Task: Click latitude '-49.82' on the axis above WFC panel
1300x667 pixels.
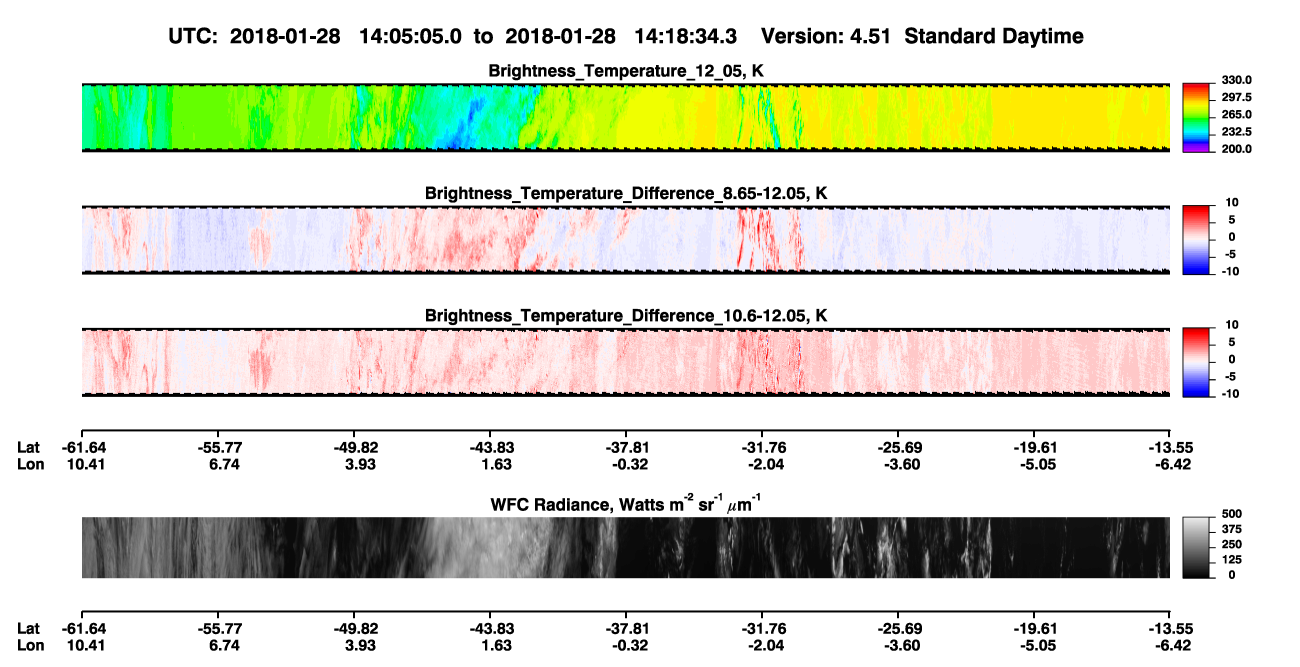Action: coord(354,448)
